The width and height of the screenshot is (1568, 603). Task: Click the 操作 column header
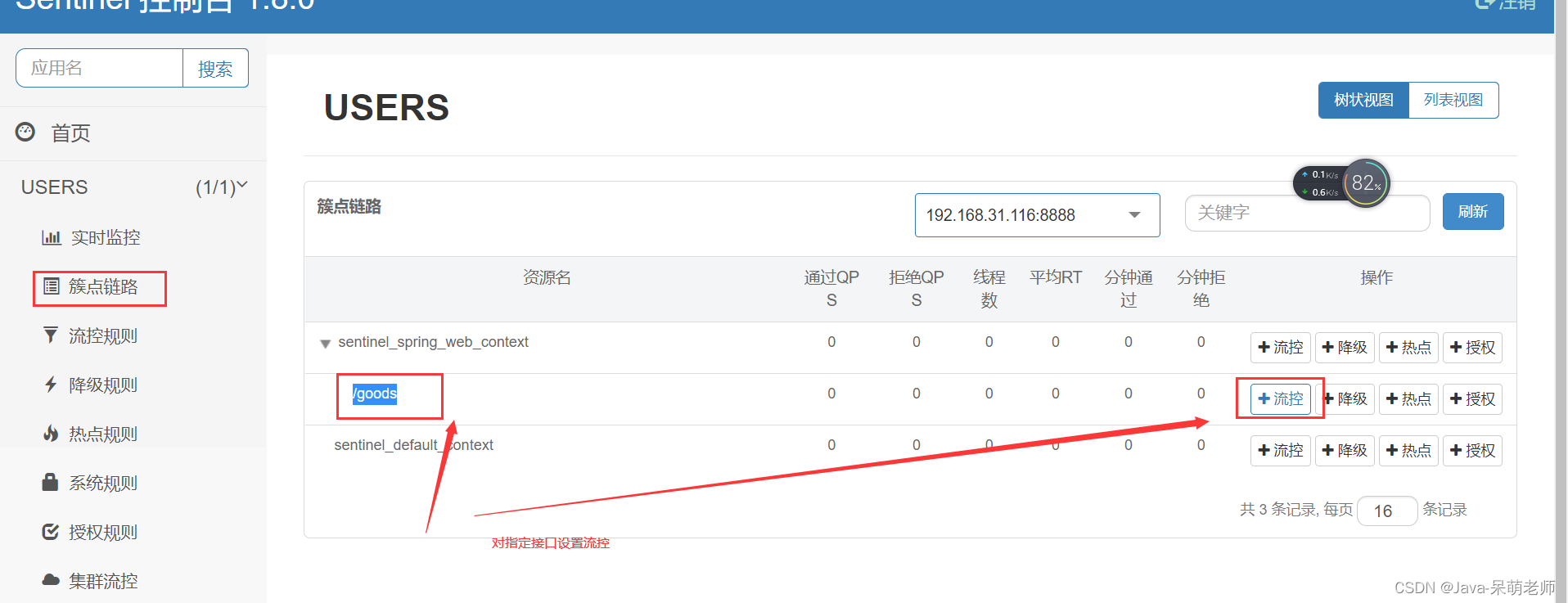click(x=1377, y=277)
